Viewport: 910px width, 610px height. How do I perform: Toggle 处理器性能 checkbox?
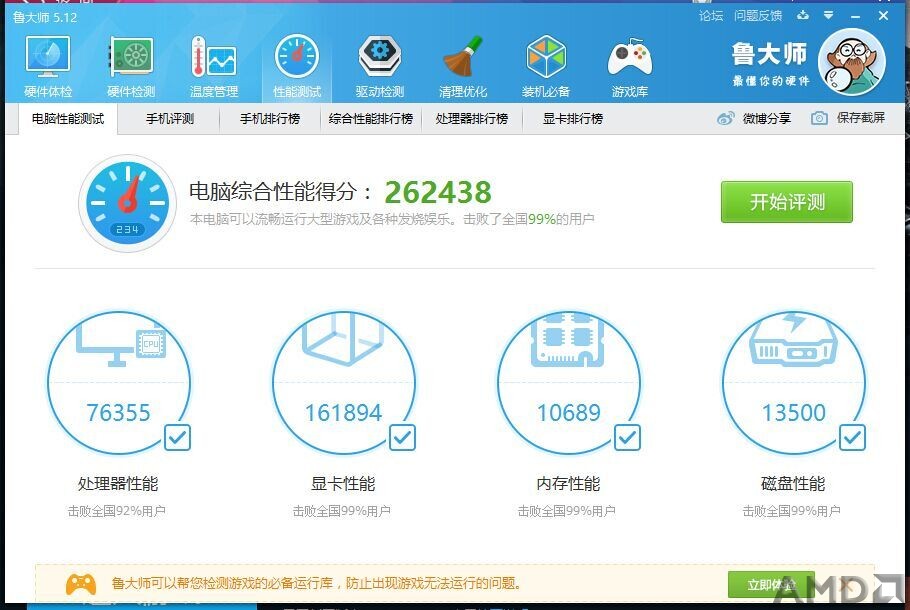(x=177, y=438)
